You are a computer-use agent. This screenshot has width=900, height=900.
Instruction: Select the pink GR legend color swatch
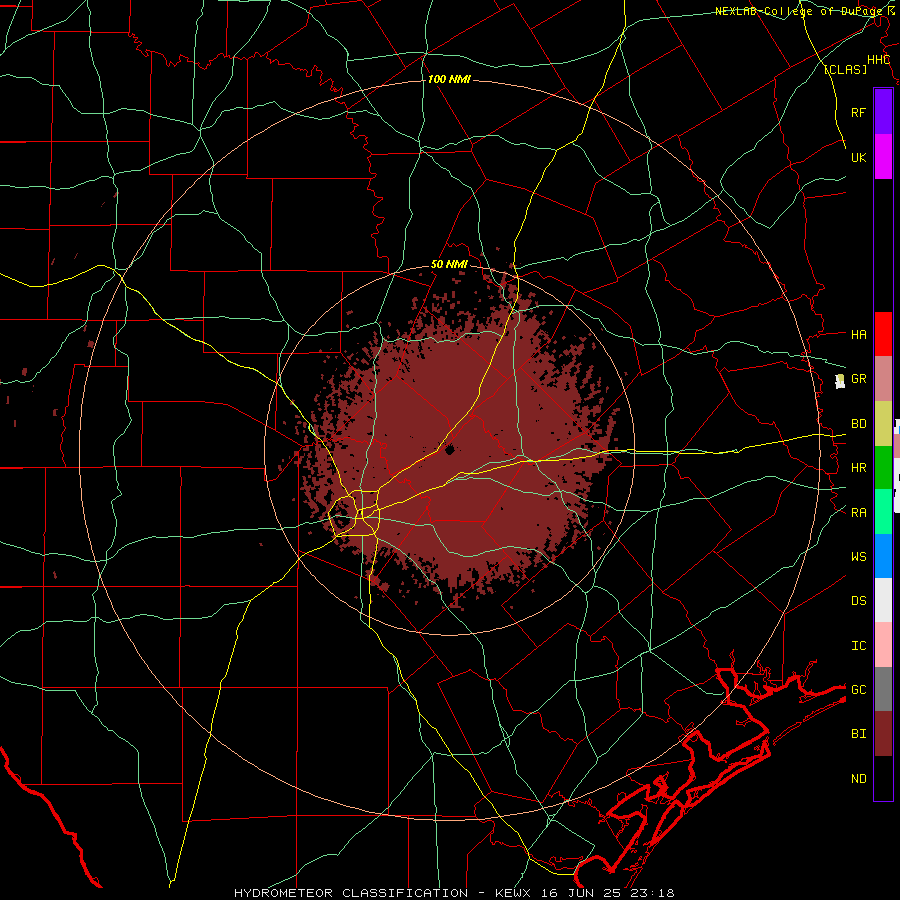tap(883, 379)
